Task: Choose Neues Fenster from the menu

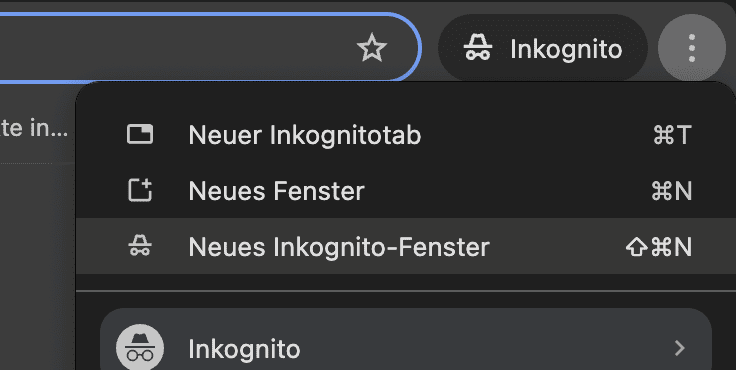Action: (x=406, y=191)
